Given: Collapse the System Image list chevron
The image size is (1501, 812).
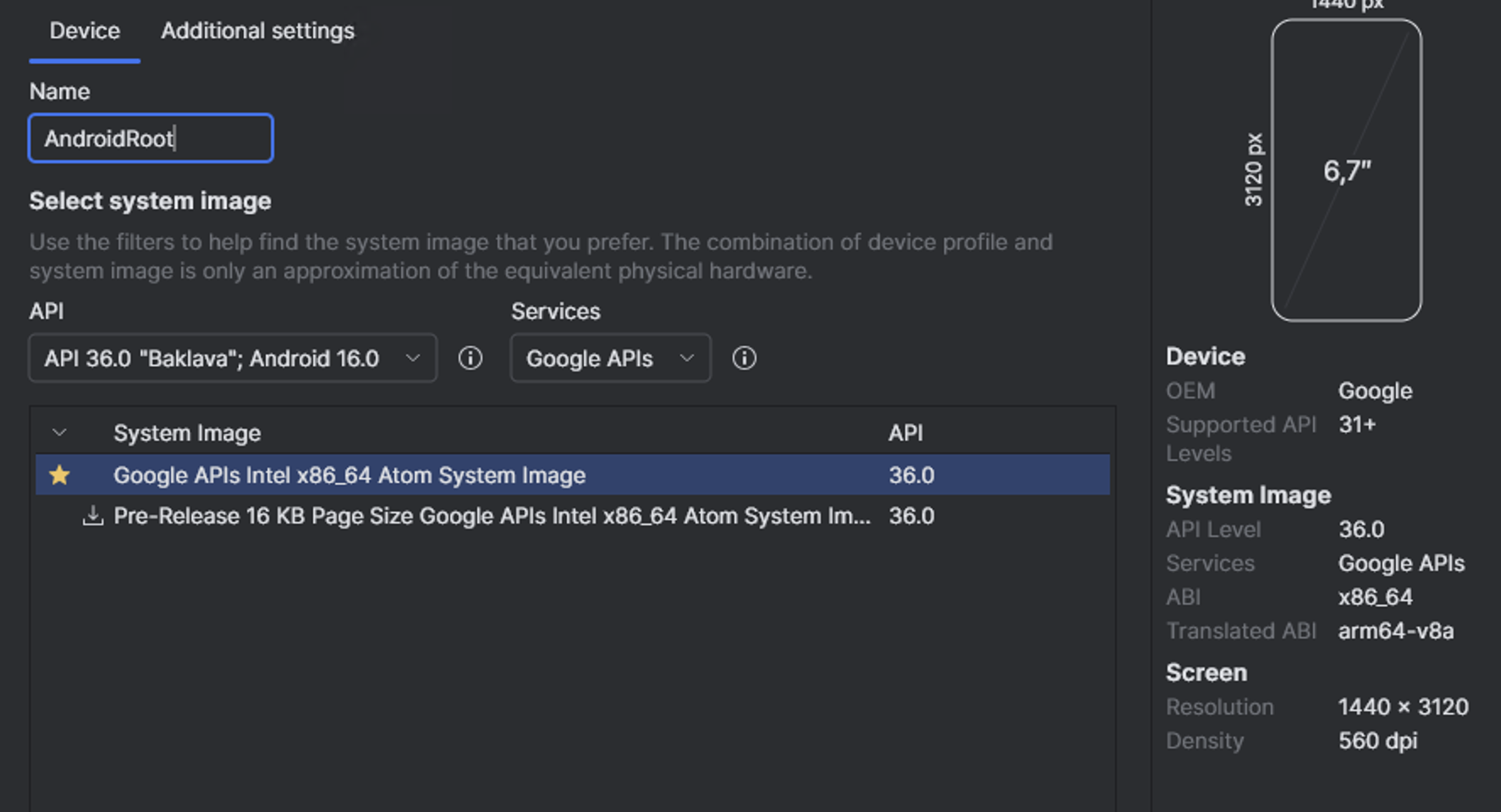Looking at the screenshot, I should point(59,432).
